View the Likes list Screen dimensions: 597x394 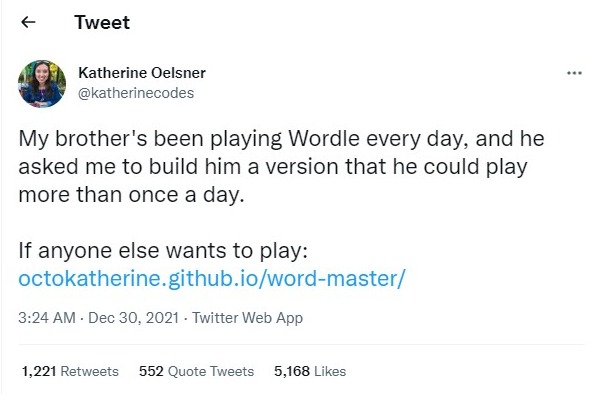330,371
